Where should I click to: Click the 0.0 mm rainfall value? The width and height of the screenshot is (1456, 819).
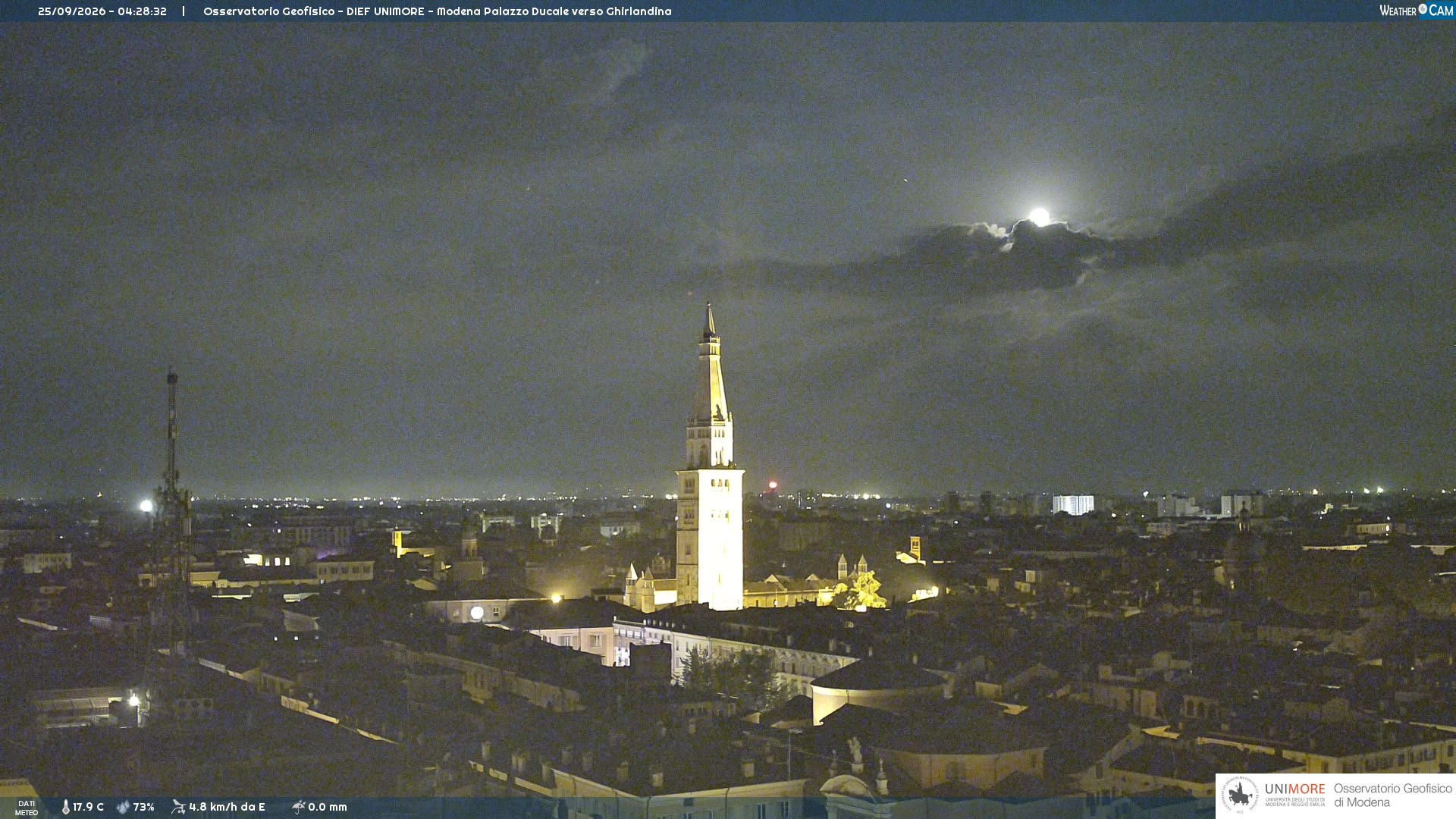click(x=328, y=807)
